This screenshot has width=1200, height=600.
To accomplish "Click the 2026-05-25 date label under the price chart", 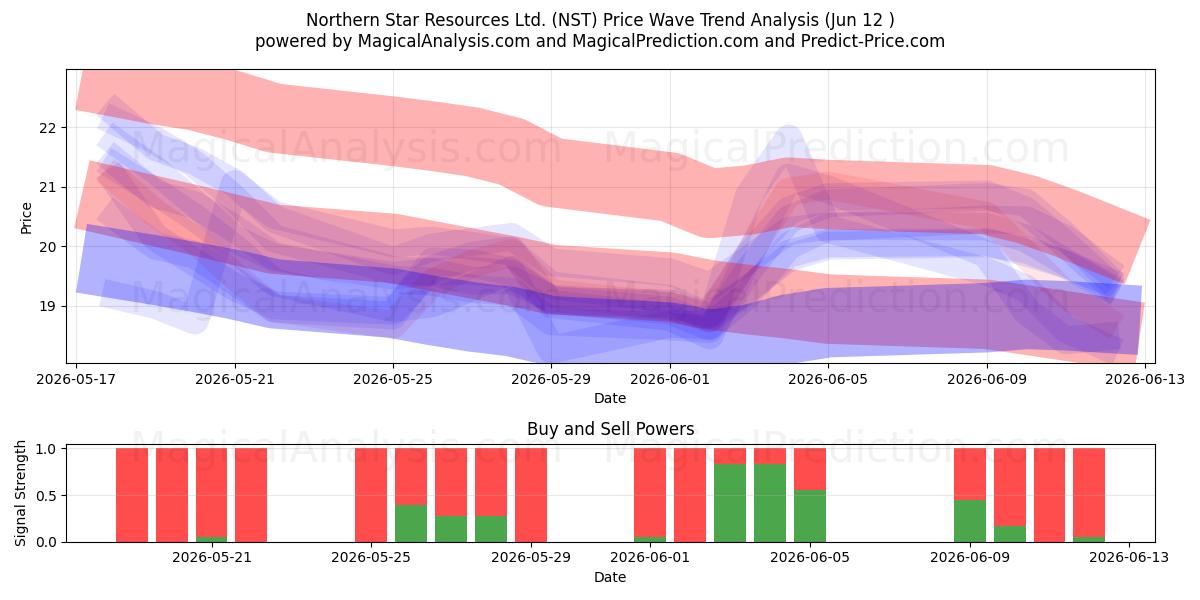I will pyautogui.click(x=393, y=379).
